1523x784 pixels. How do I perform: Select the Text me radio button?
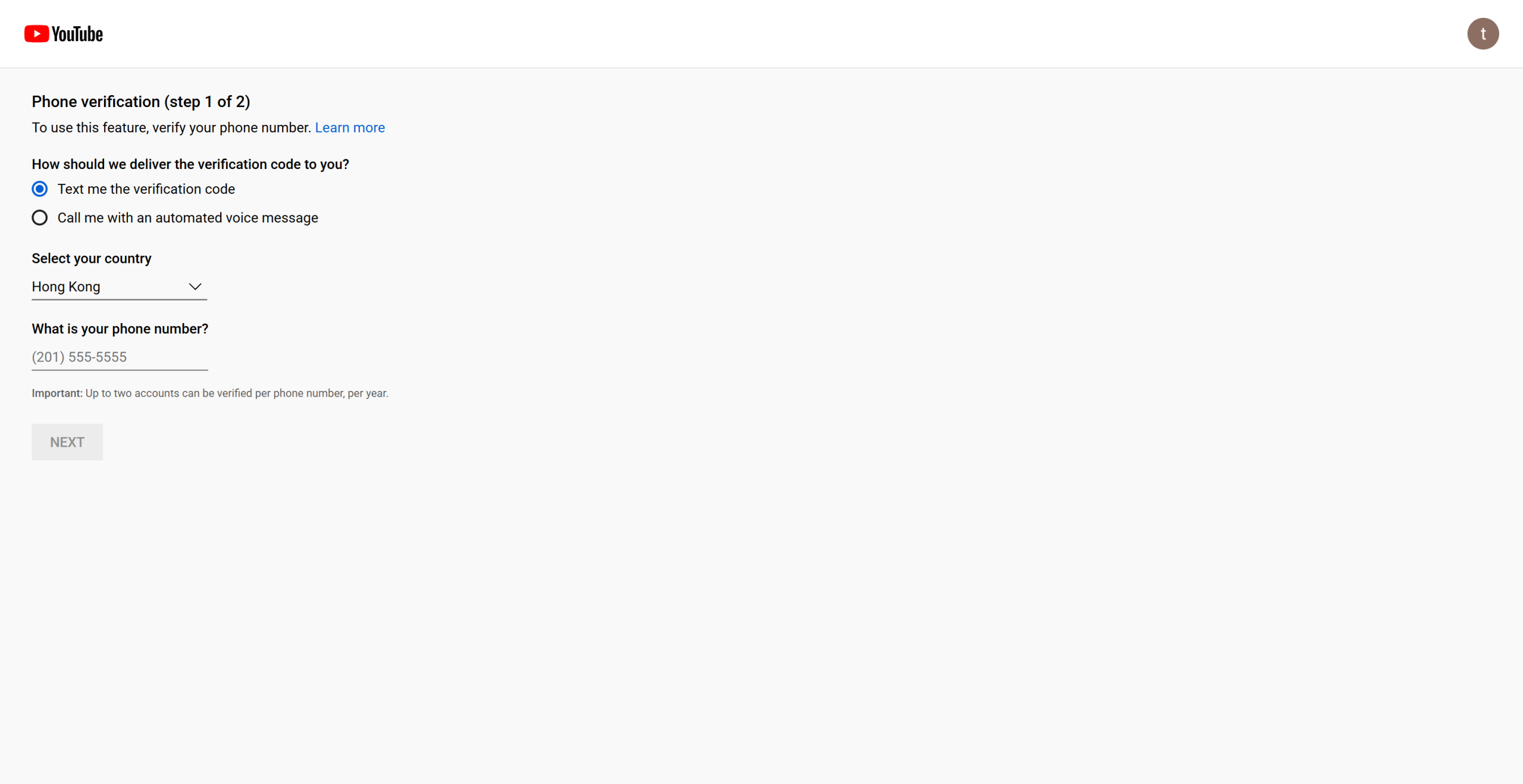40,189
